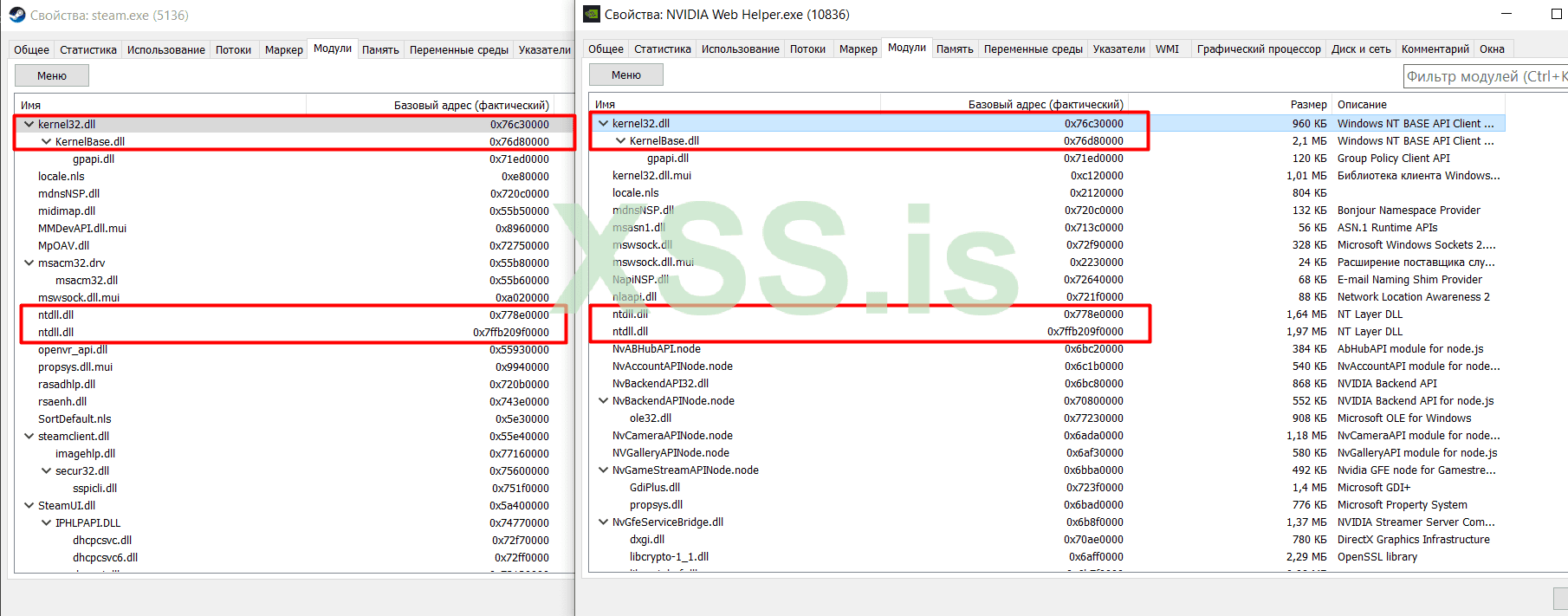
Task: Click Меню button in steam.exe window
Action: [52, 75]
